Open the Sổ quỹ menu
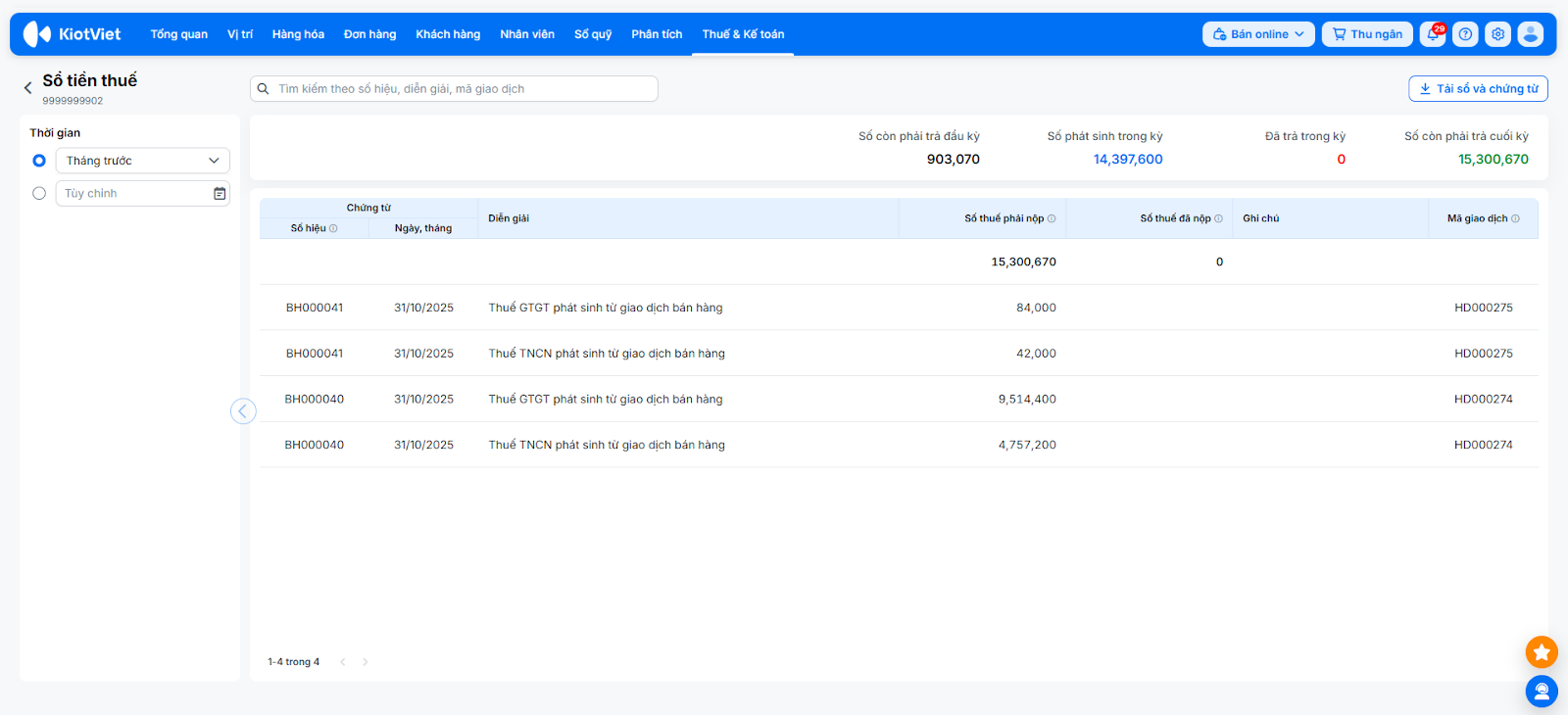Viewport: 1568px width, 715px height. (x=592, y=34)
